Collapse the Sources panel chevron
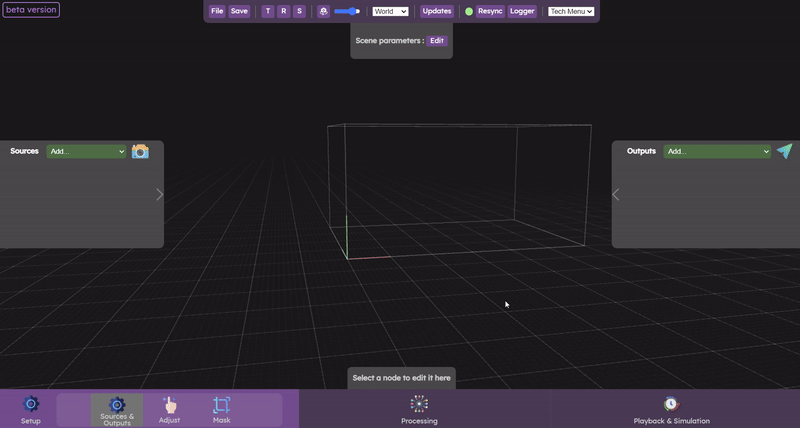 [x=160, y=194]
